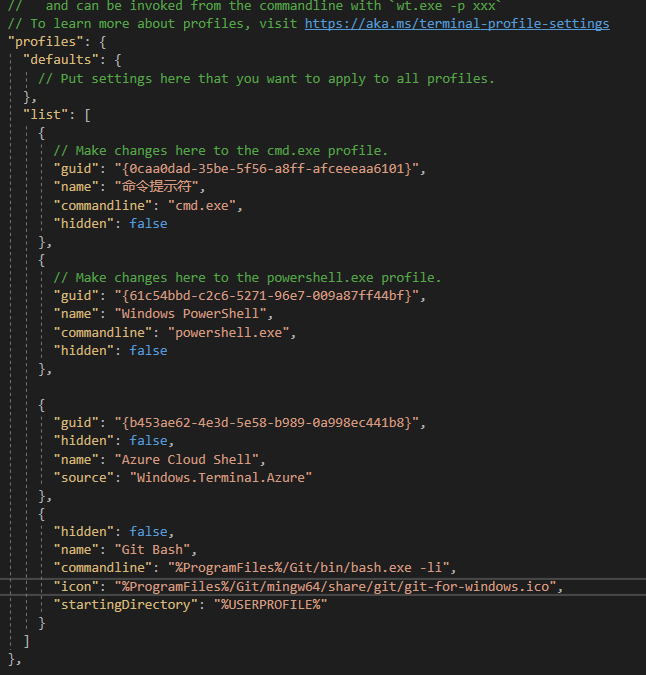Viewport: 646px width, 675px height.
Task: Click the "icon" key in Git Bash profile
Action: (x=76, y=586)
